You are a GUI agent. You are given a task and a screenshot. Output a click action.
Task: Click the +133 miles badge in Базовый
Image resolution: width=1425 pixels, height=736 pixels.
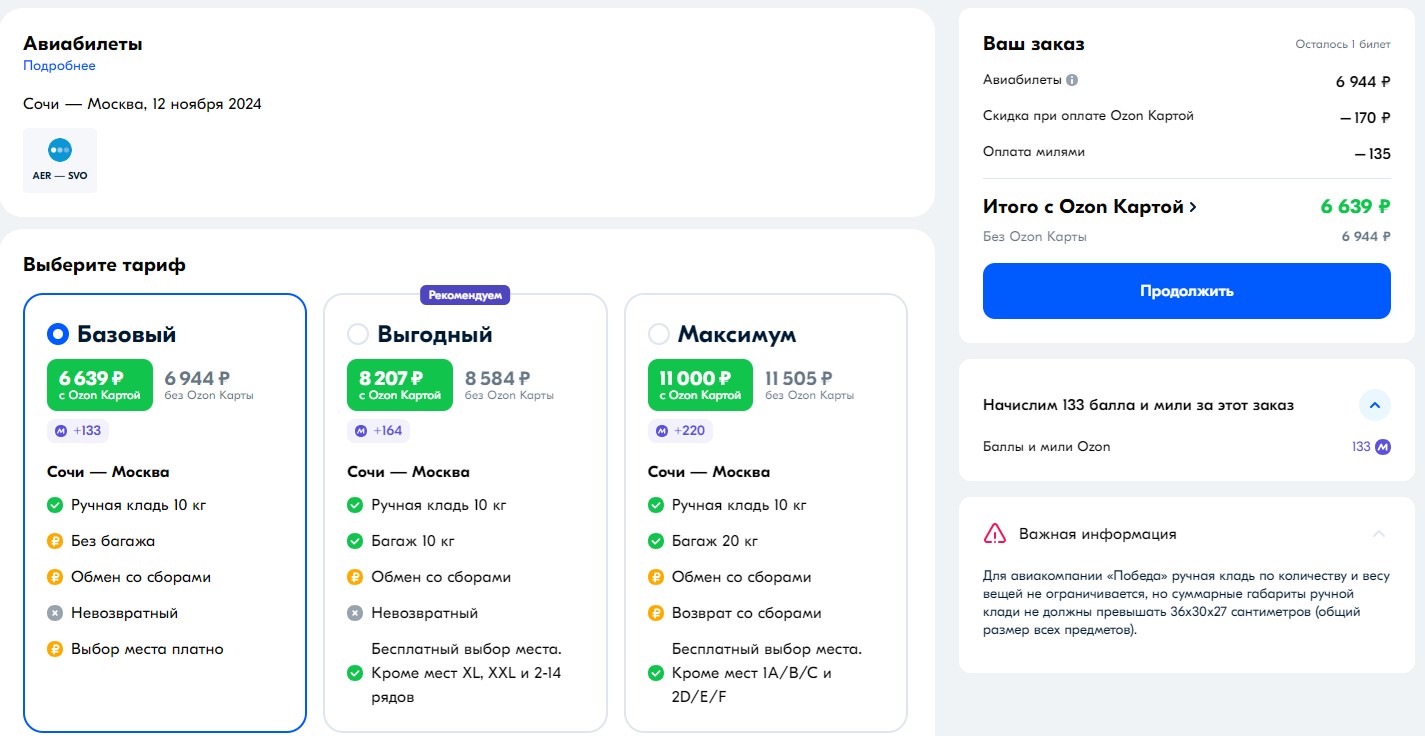(x=78, y=431)
